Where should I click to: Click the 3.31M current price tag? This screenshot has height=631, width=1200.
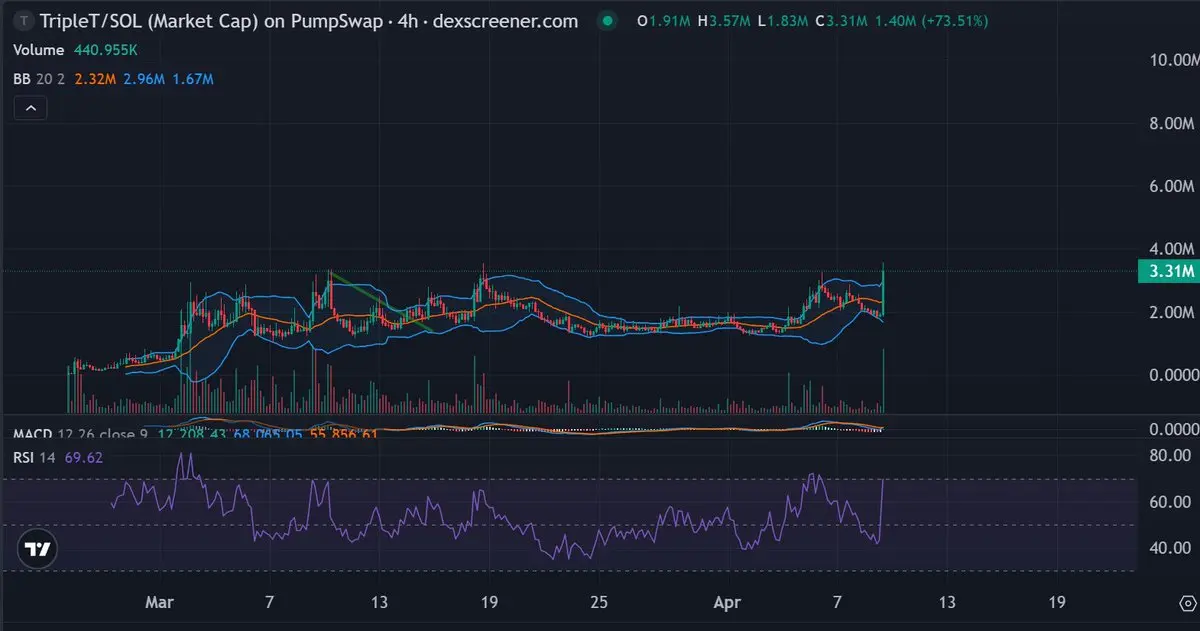point(1167,271)
